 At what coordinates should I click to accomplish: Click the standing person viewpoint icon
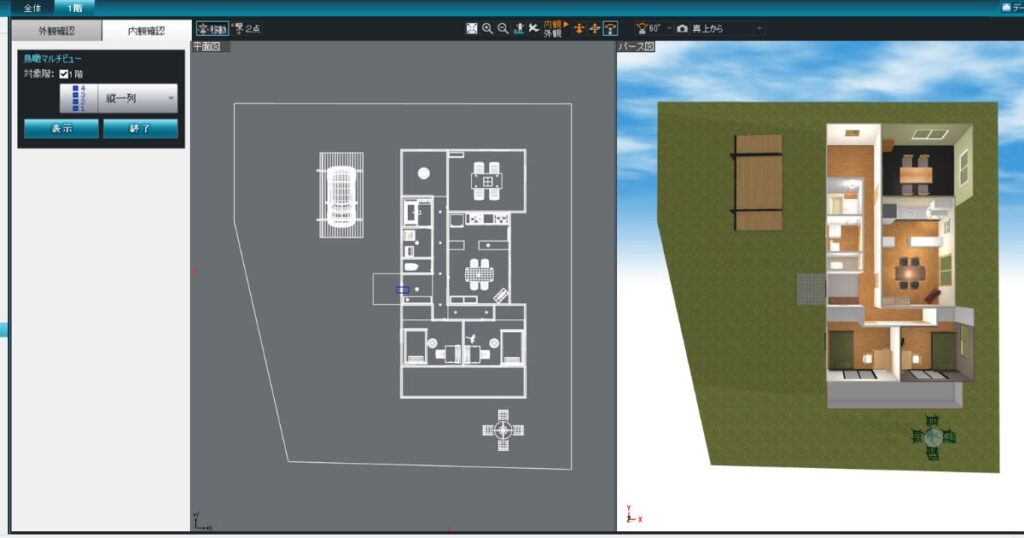519,29
